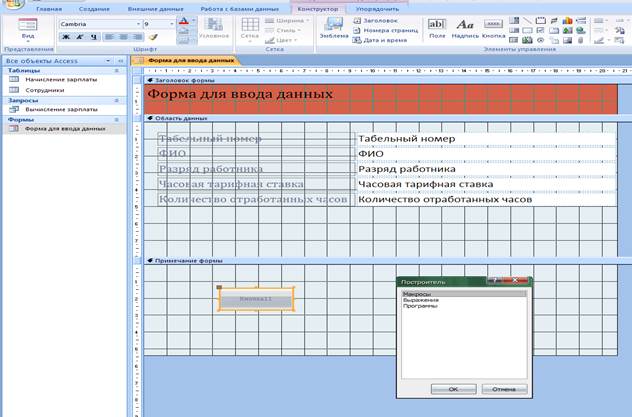Open the font color dropdown arrow
This screenshot has height=417, width=632.
tap(193, 21)
